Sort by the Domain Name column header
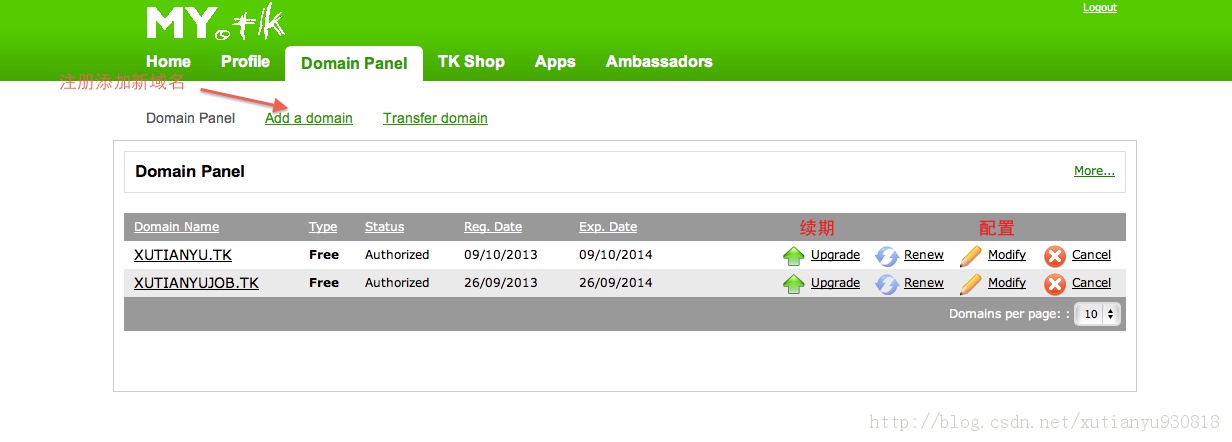Image resolution: width=1232 pixels, height=442 pixels. tap(176, 227)
